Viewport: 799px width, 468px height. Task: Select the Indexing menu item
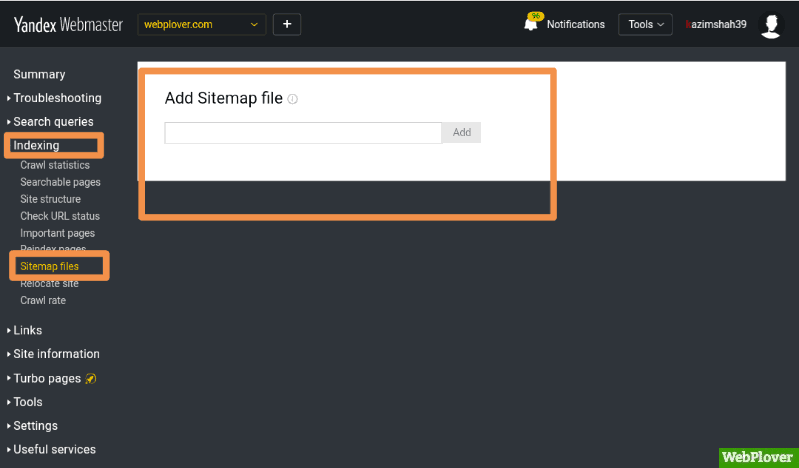36,145
